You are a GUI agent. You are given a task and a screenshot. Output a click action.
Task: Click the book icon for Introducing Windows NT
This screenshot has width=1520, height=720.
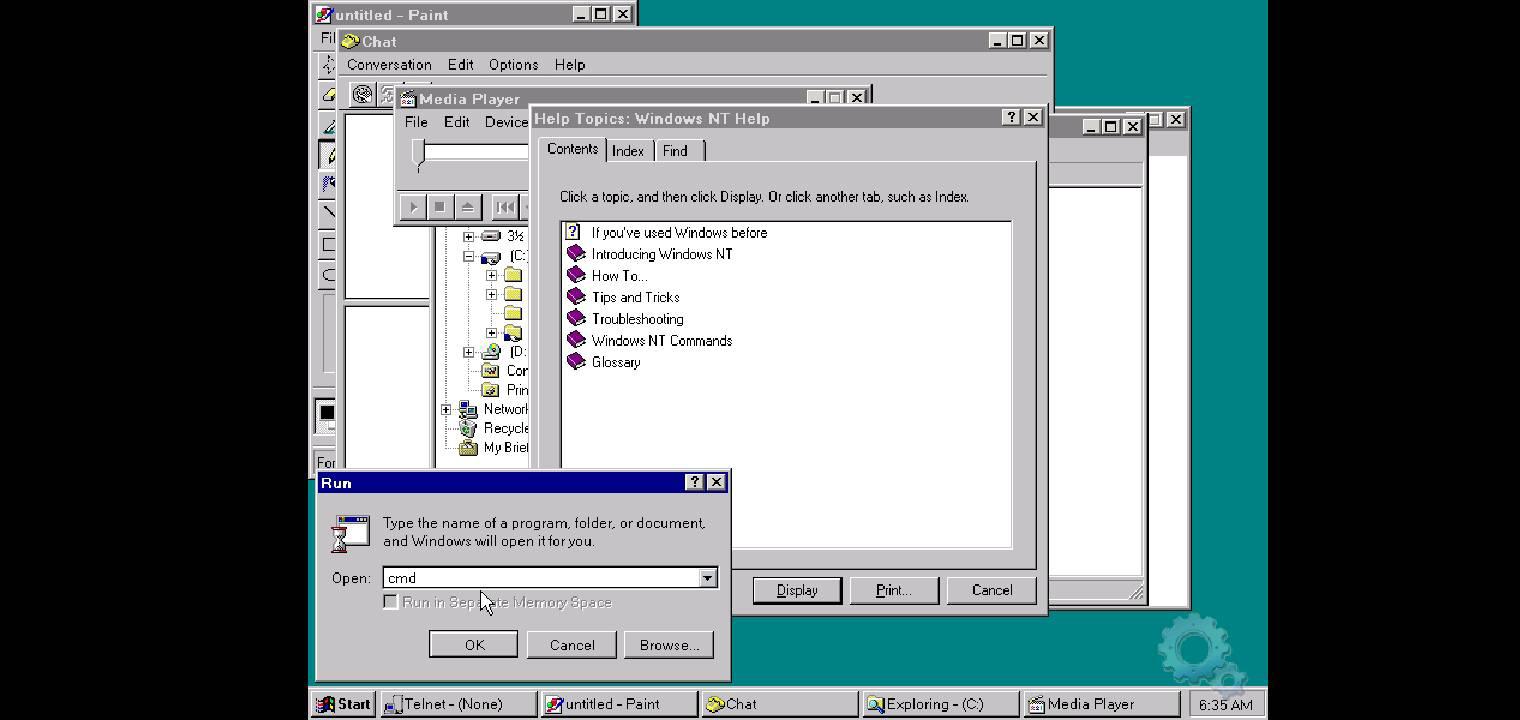tap(576, 254)
